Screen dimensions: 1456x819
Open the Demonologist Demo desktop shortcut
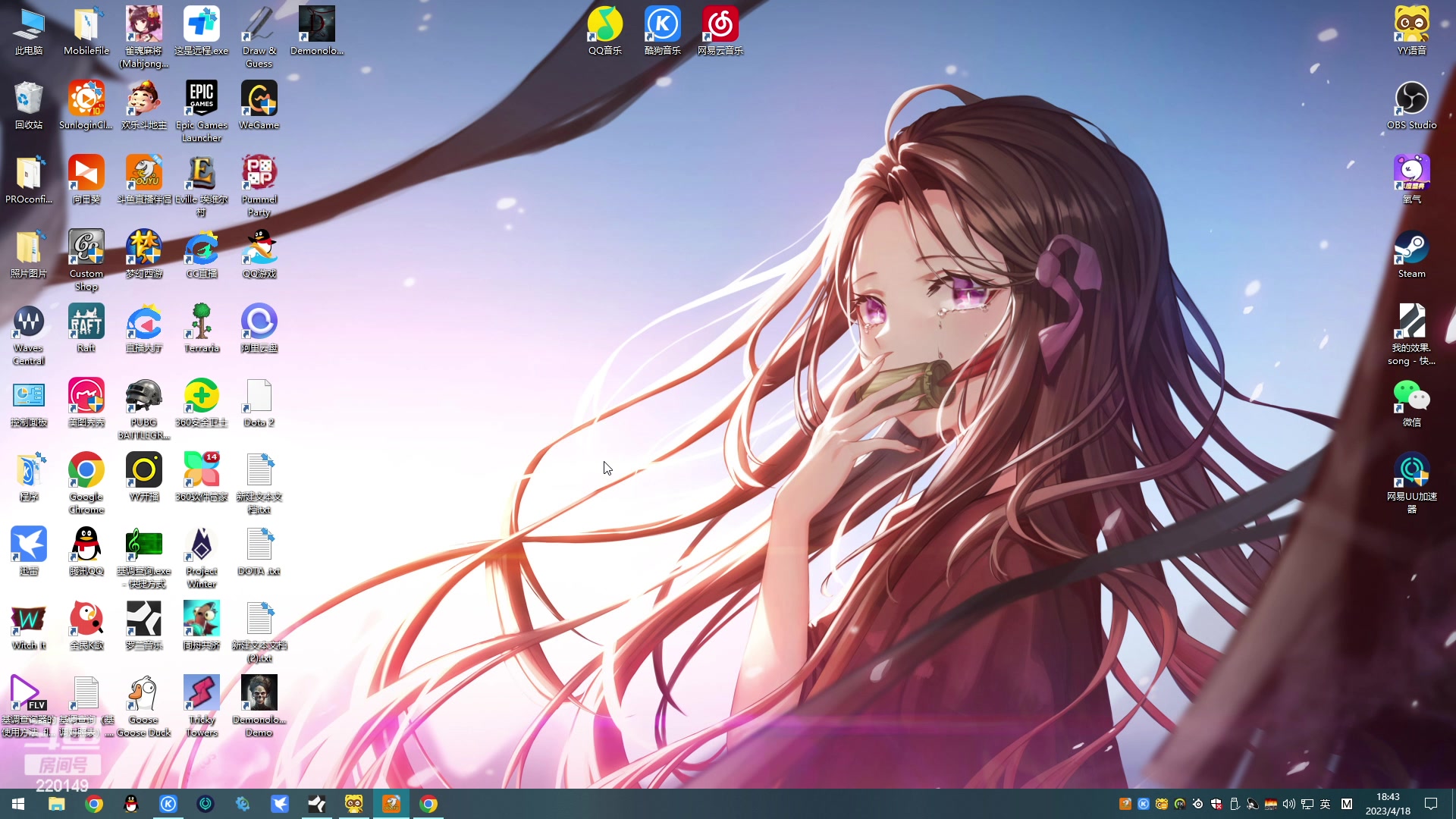[x=259, y=706]
